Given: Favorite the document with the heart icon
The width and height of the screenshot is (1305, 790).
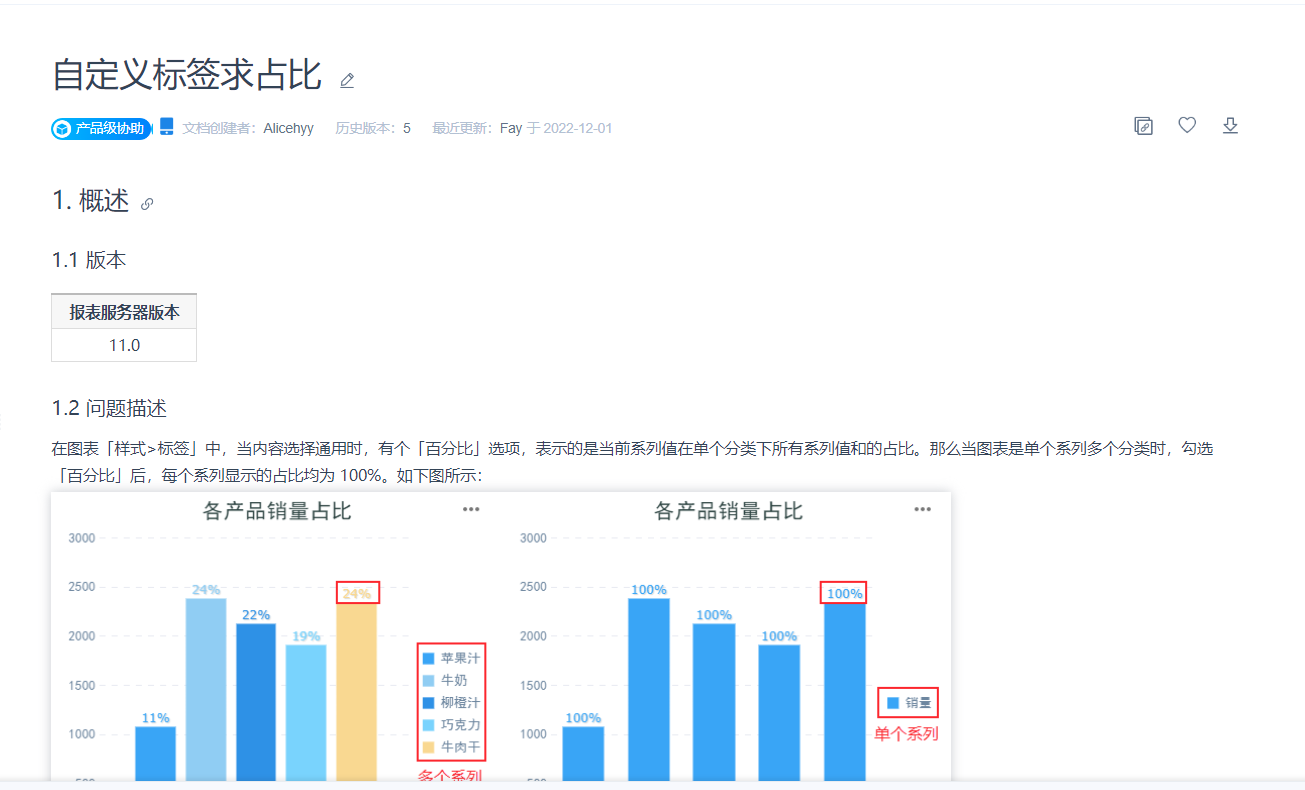Looking at the screenshot, I should [x=1187, y=125].
